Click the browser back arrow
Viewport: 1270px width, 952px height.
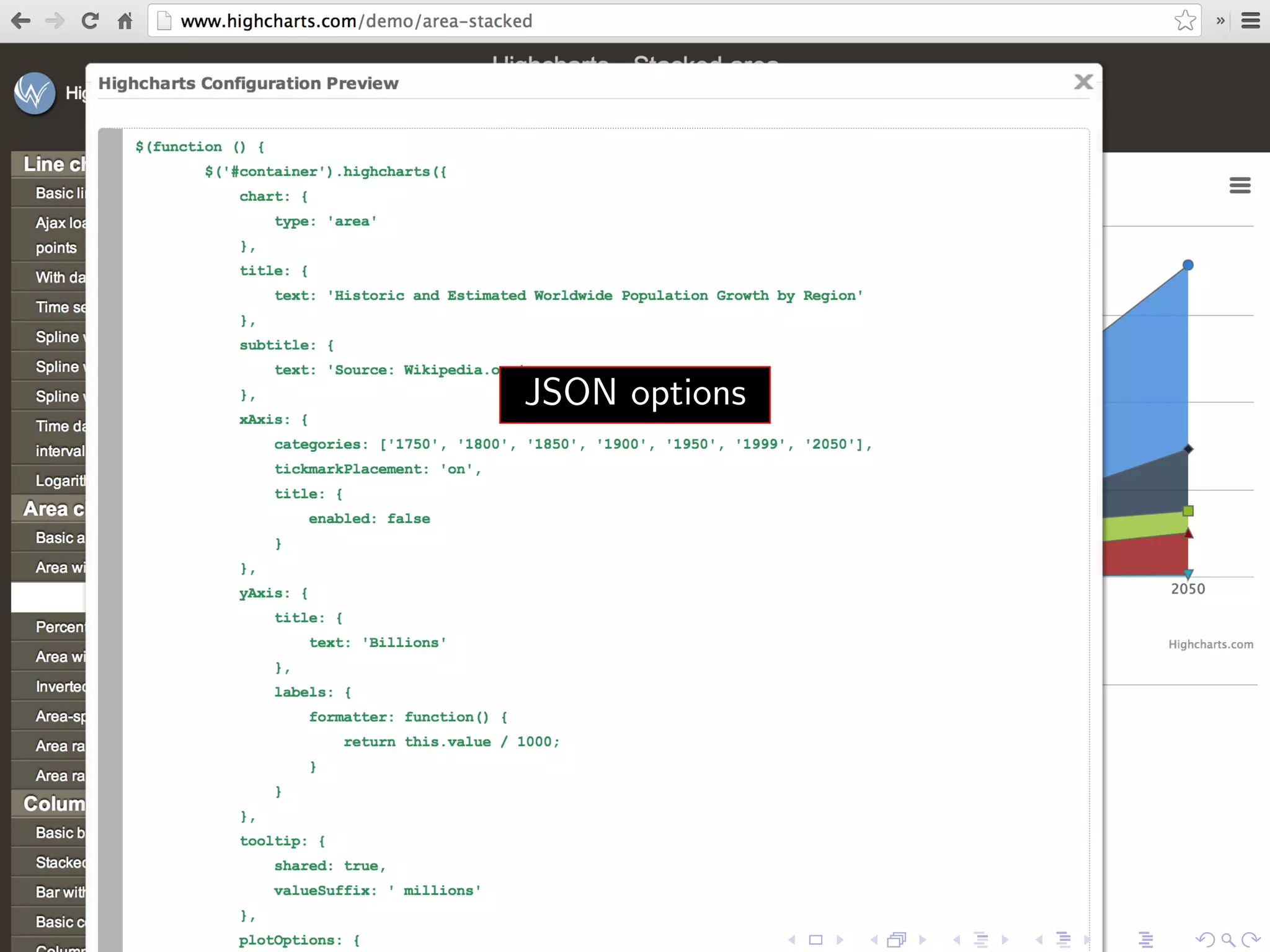pos(20,21)
